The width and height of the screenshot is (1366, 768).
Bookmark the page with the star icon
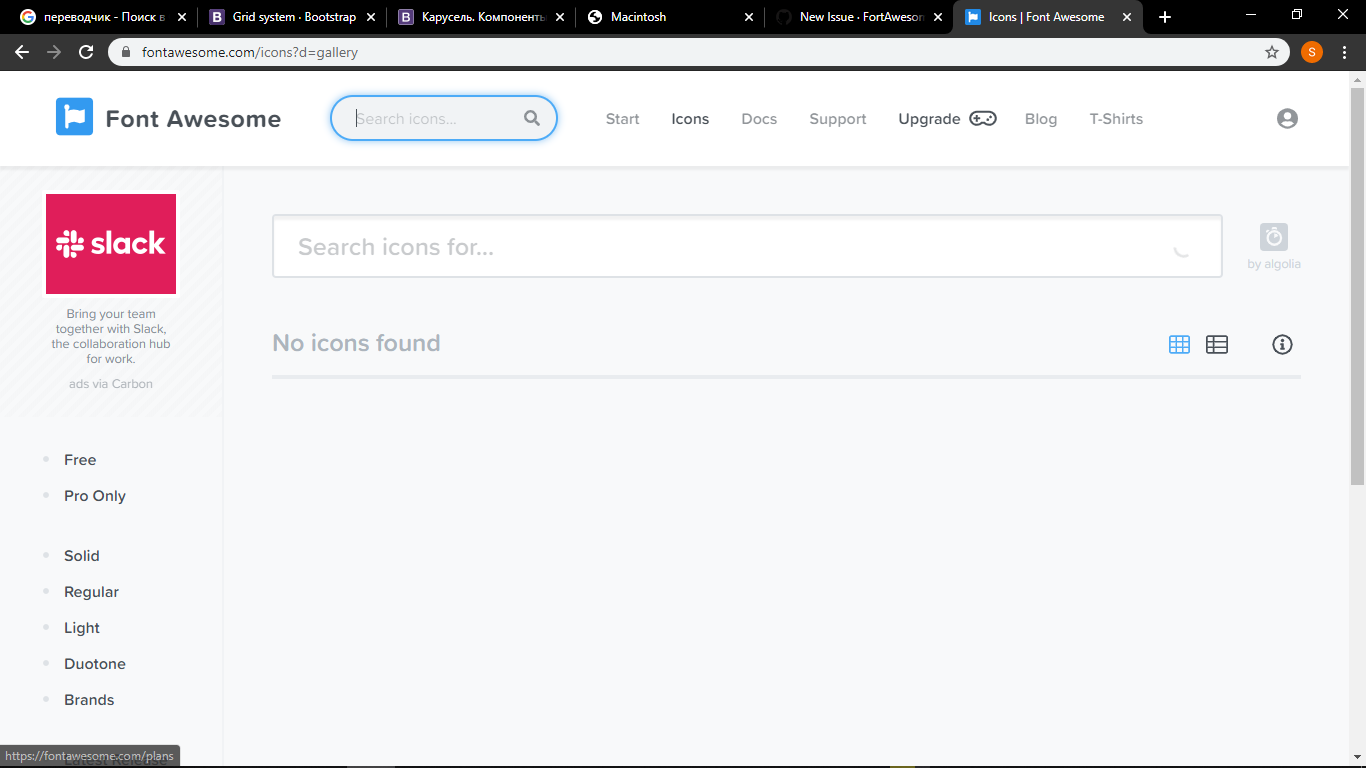[1270, 51]
